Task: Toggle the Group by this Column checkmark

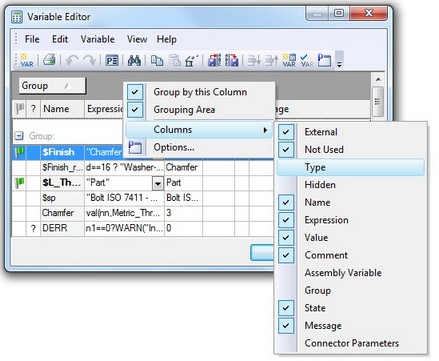Action: [135, 92]
